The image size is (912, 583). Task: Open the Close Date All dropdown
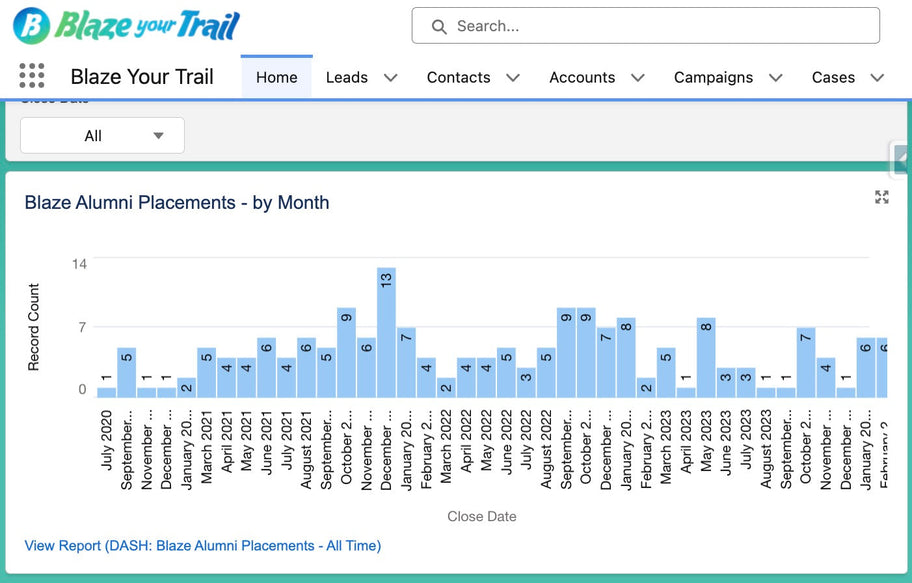(x=102, y=136)
